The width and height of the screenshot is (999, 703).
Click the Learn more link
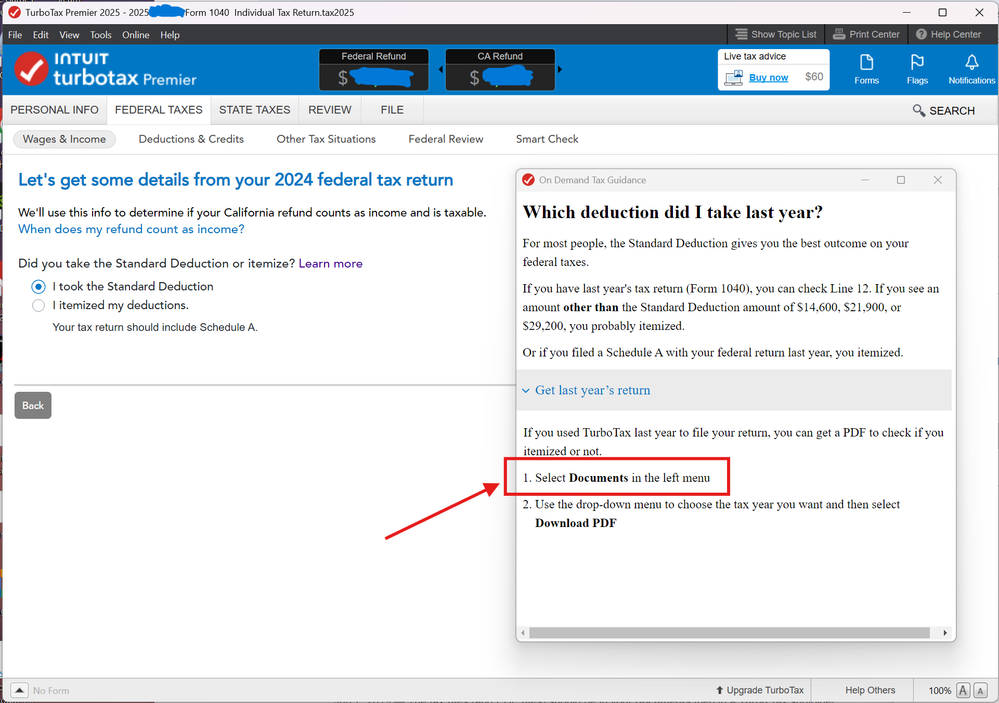(x=330, y=264)
